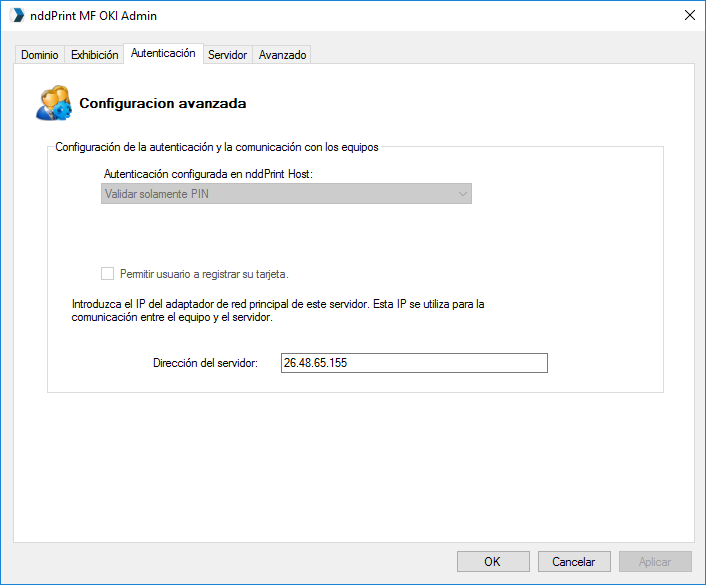Open the Avanzado tab
706x585 pixels.
point(282,55)
